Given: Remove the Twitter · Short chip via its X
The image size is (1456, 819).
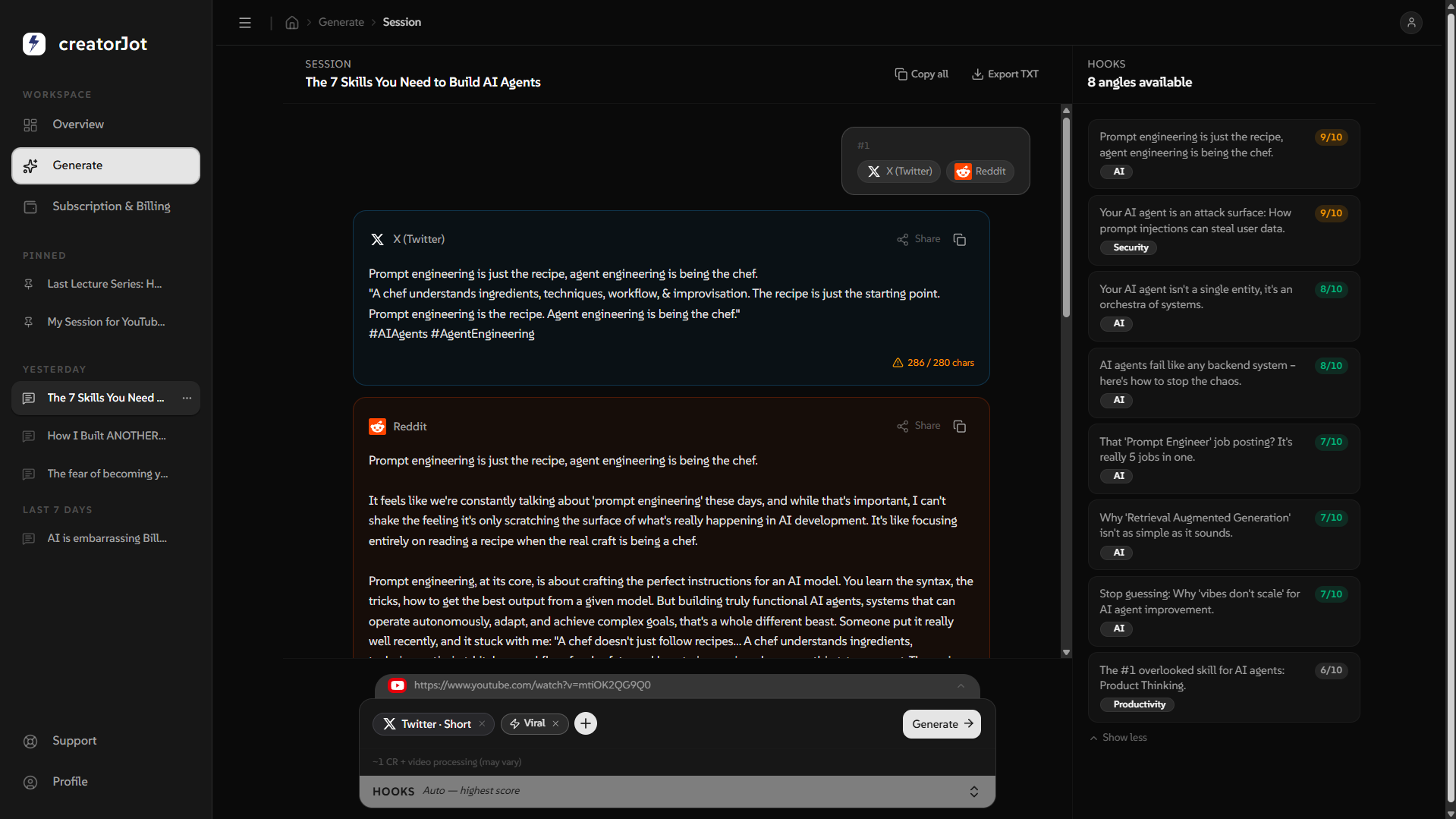Looking at the screenshot, I should [482, 724].
